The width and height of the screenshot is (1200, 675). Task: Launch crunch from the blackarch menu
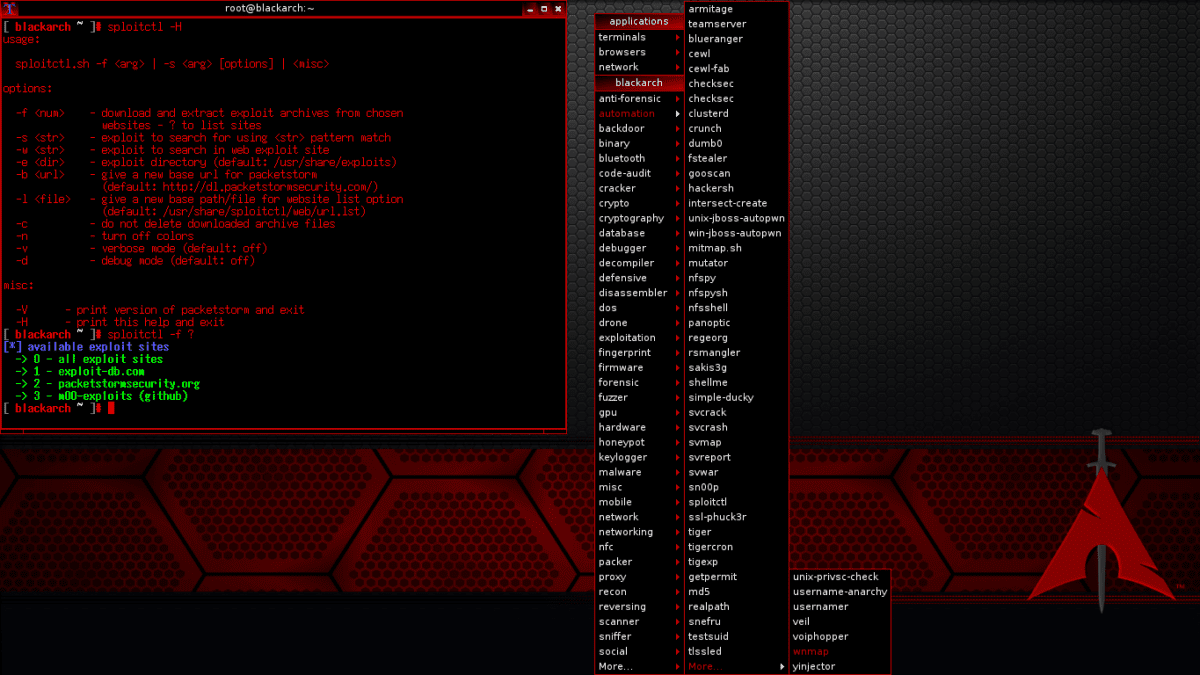pos(705,128)
